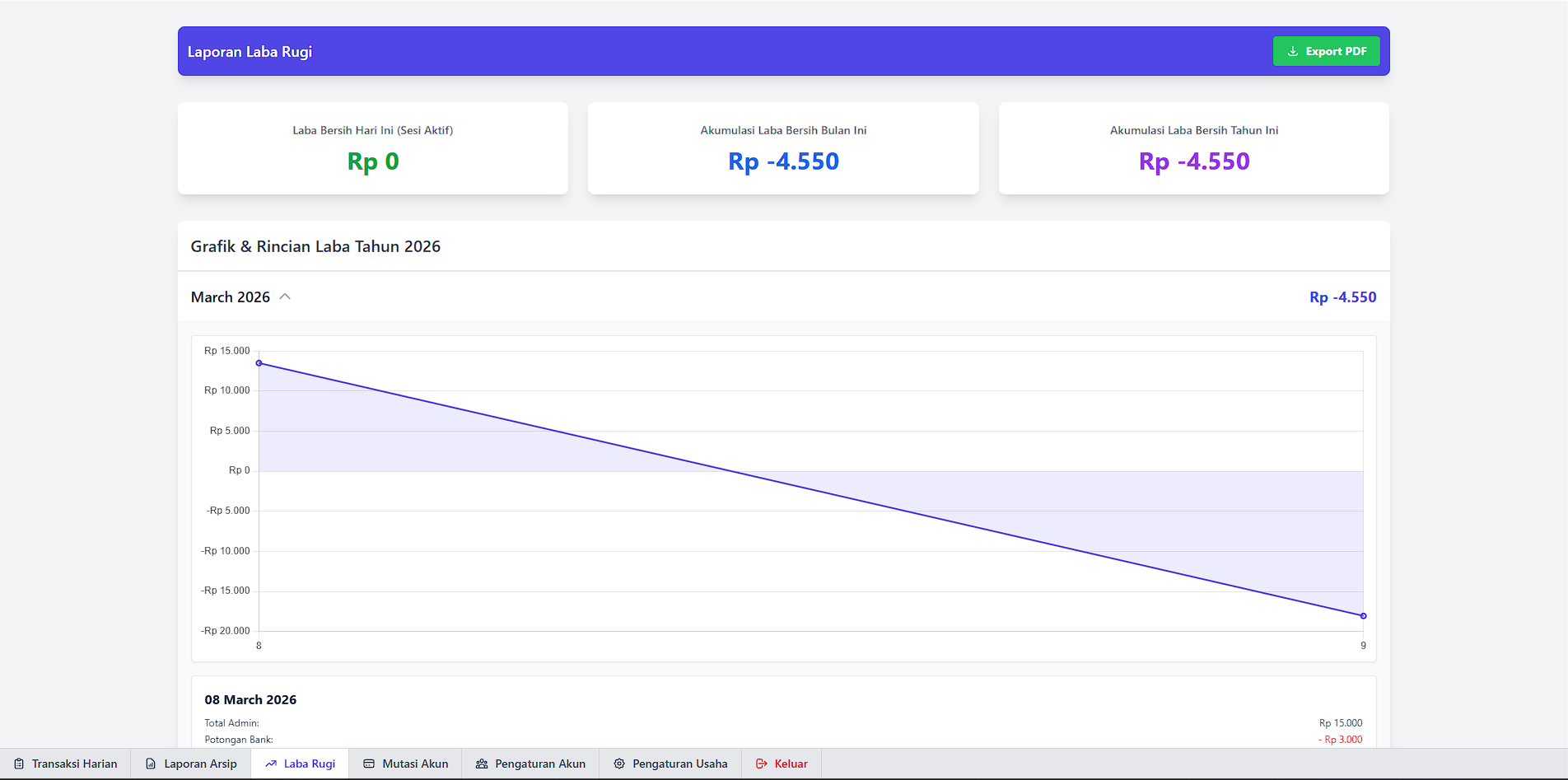1568x780 pixels.
Task: Select the chart data point at day 9
Action: point(1363,616)
